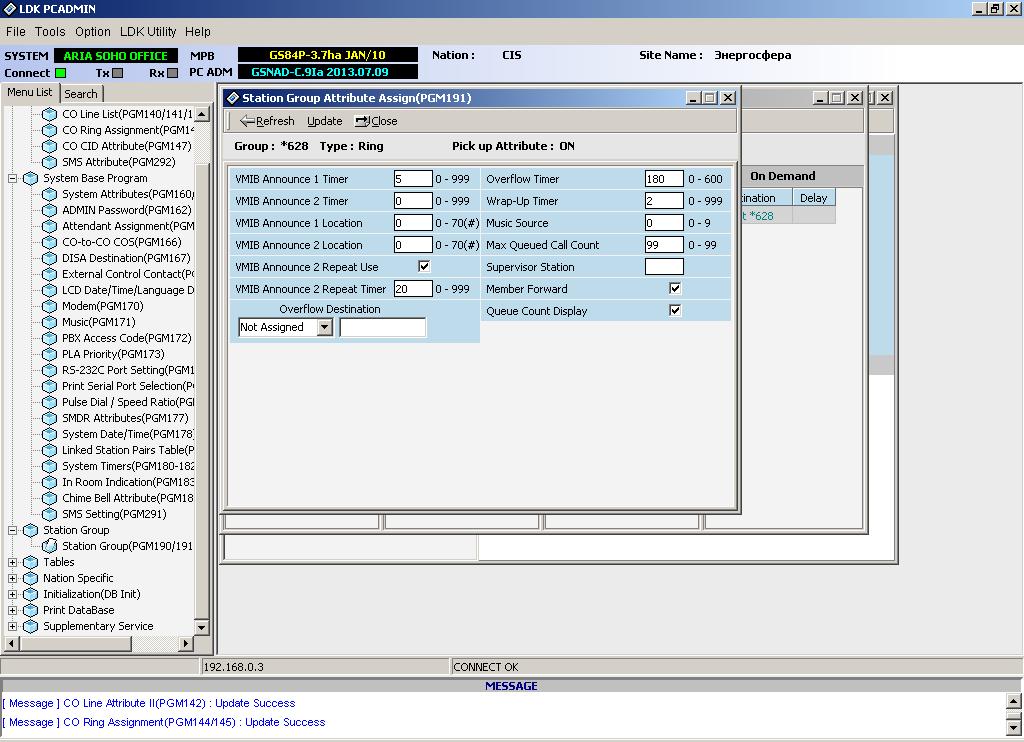
Task: Open the LDK Utility menu
Action: 148,32
